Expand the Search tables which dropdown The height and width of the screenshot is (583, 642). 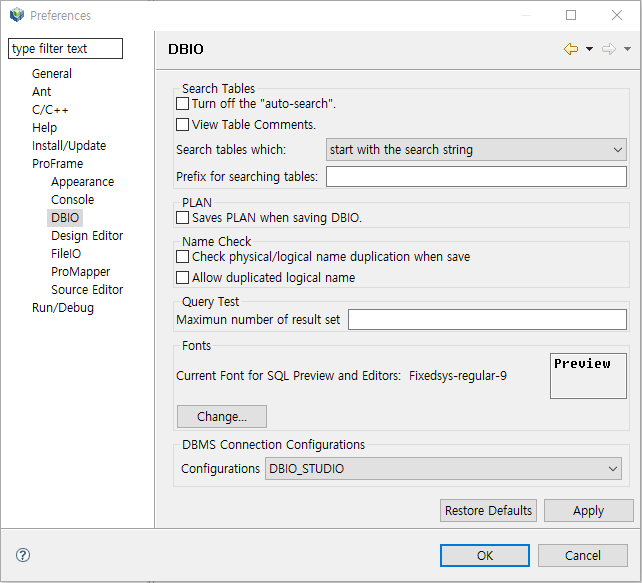pyautogui.click(x=476, y=150)
